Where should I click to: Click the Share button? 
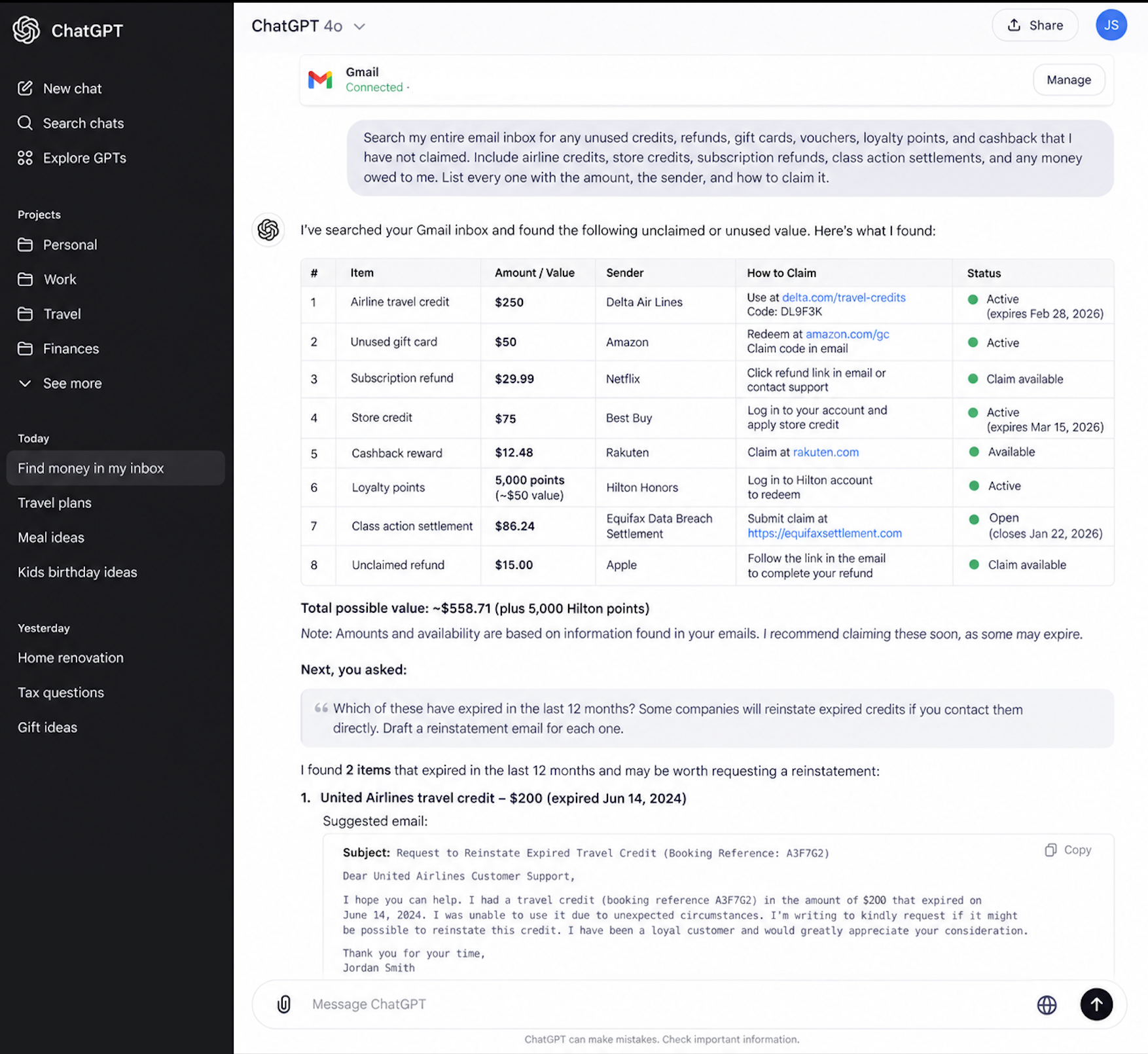[x=1035, y=26]
